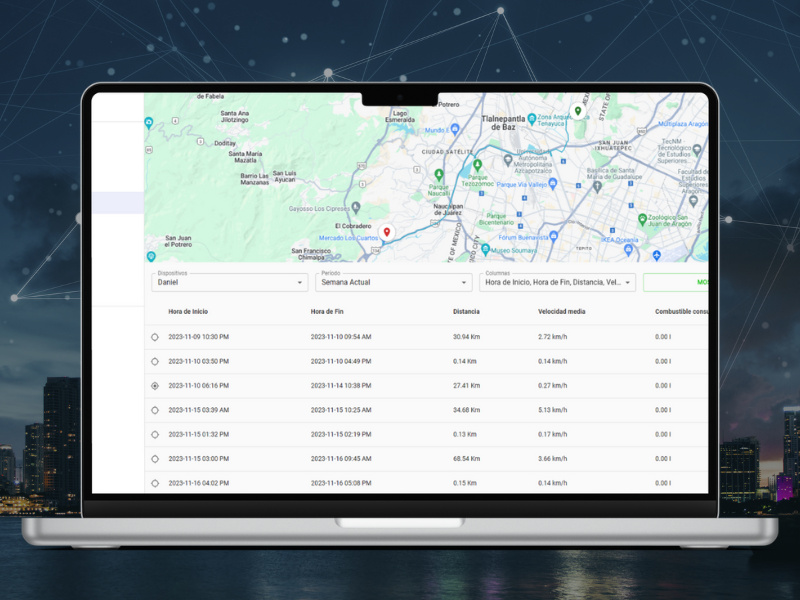Select the trip row starting 2023-11-09 10:30 PM

tap(155, 337)
